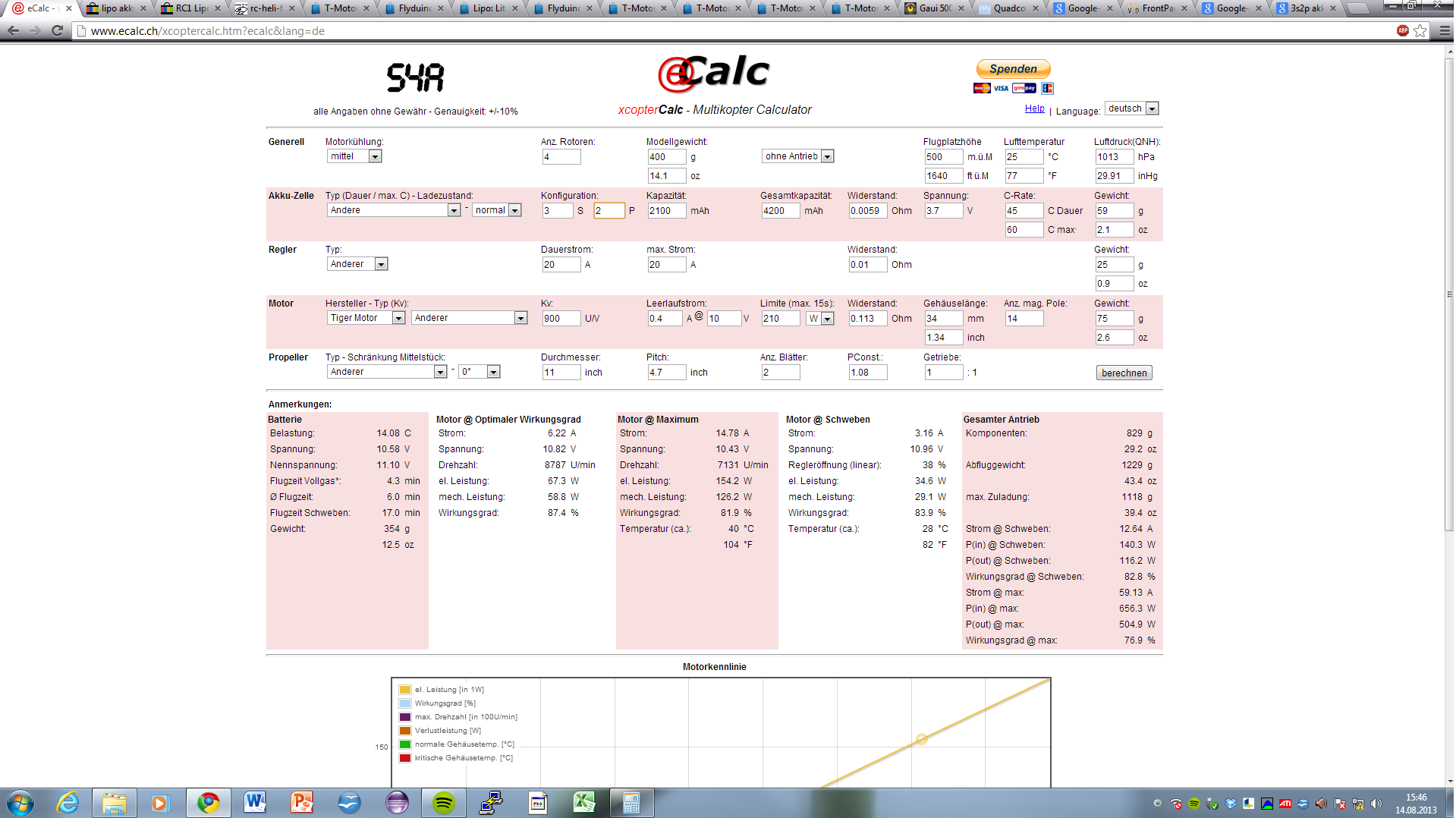Click the motor Kv input field
The height and width of the screenshot is (818, 1456).
pos(561,319)
